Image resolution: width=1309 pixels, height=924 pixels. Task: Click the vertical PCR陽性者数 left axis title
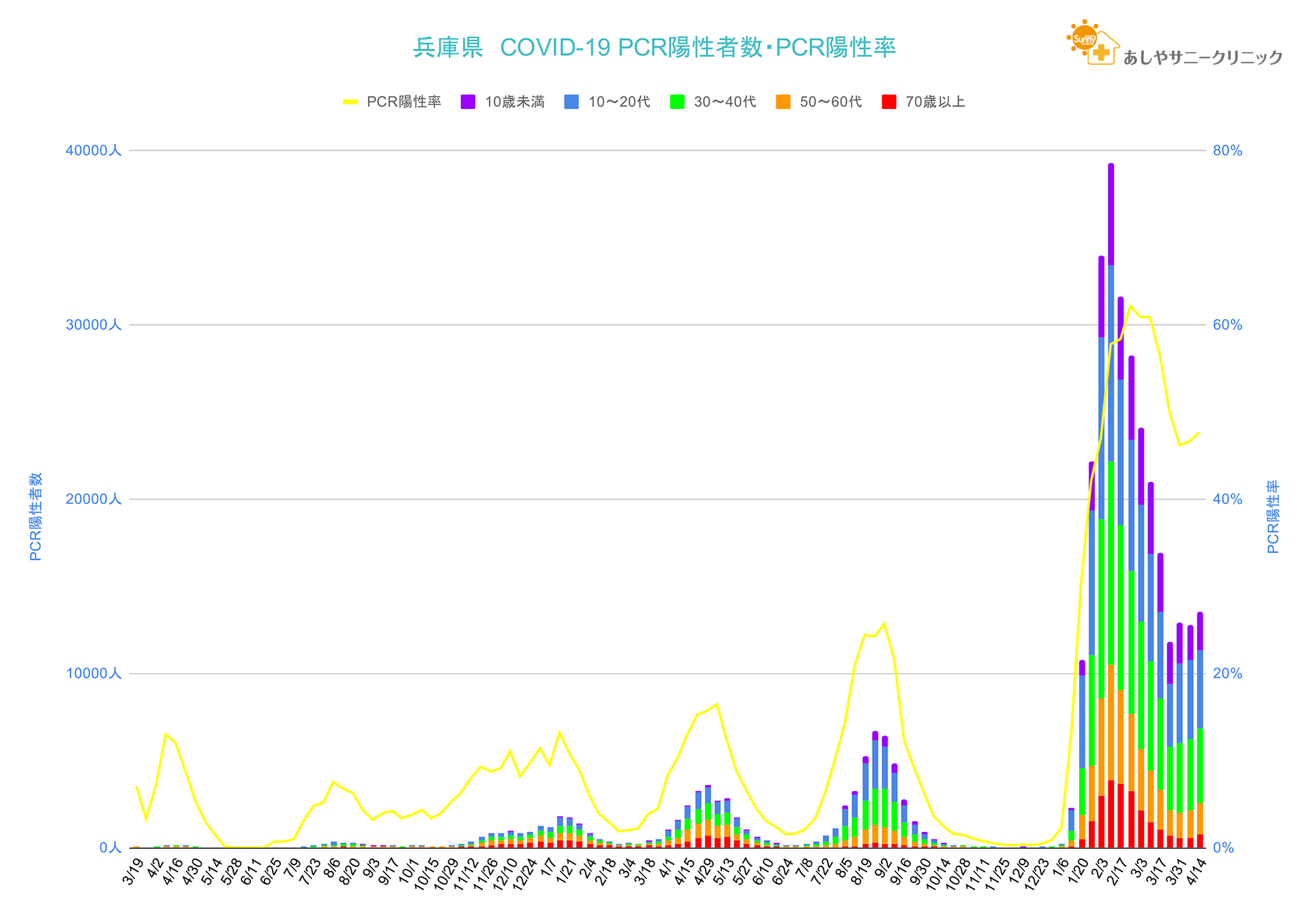tap(36, 516)
